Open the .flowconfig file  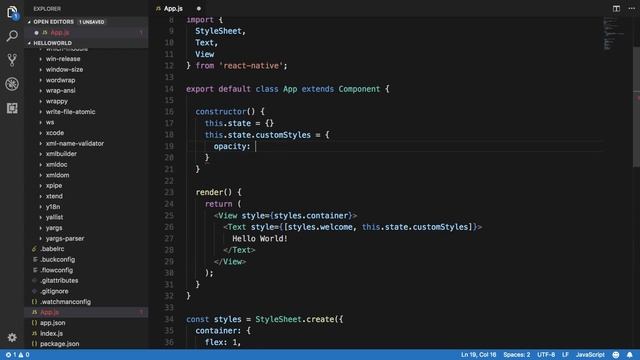point(56,270)
